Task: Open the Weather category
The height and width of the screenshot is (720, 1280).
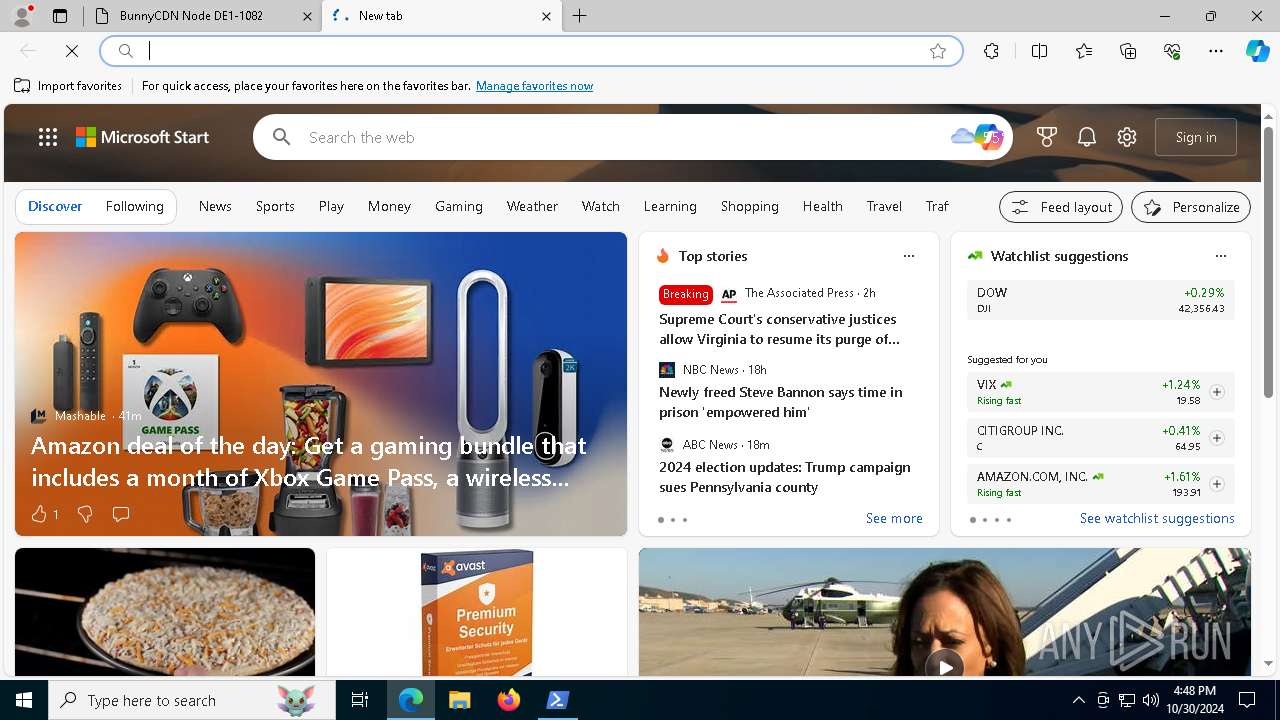Action: (532, 206)
